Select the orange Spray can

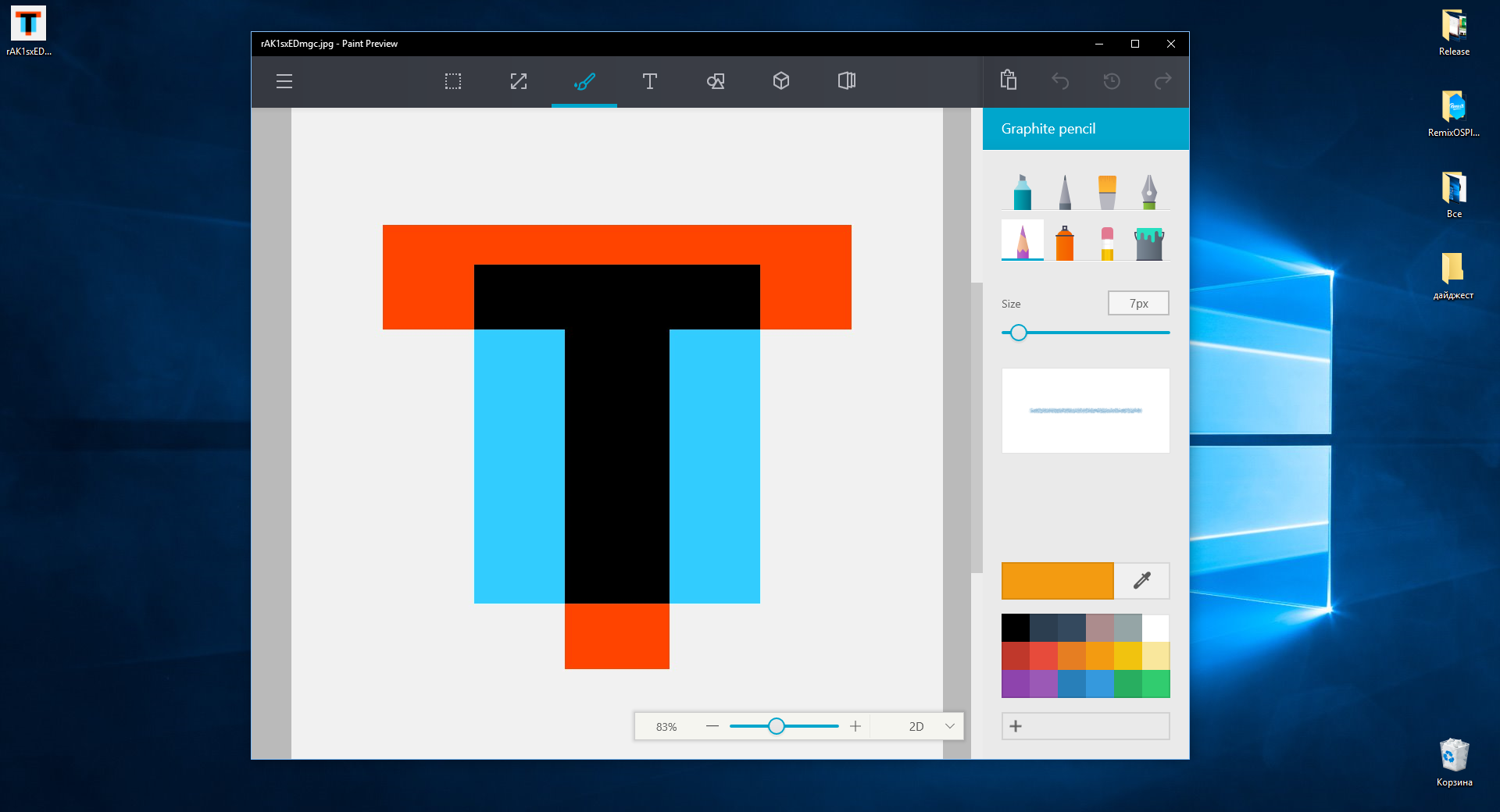point(1065,242)
